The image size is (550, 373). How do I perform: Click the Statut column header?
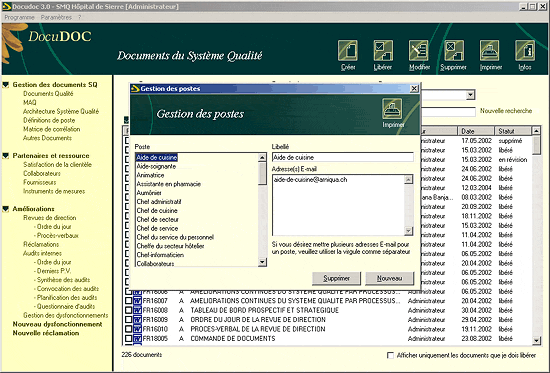click(x=512, y=131)
